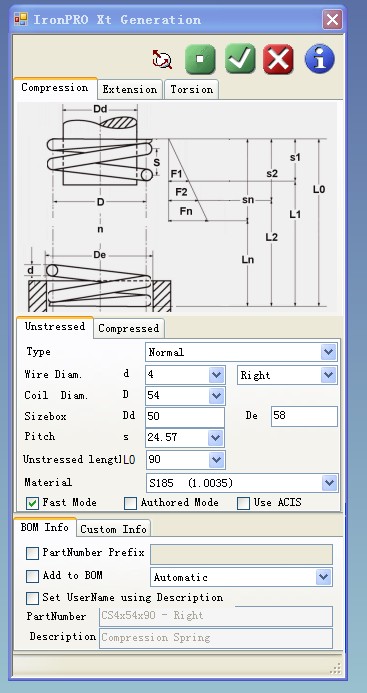Click the IronPRO title bar app icon

coord(21,19)
